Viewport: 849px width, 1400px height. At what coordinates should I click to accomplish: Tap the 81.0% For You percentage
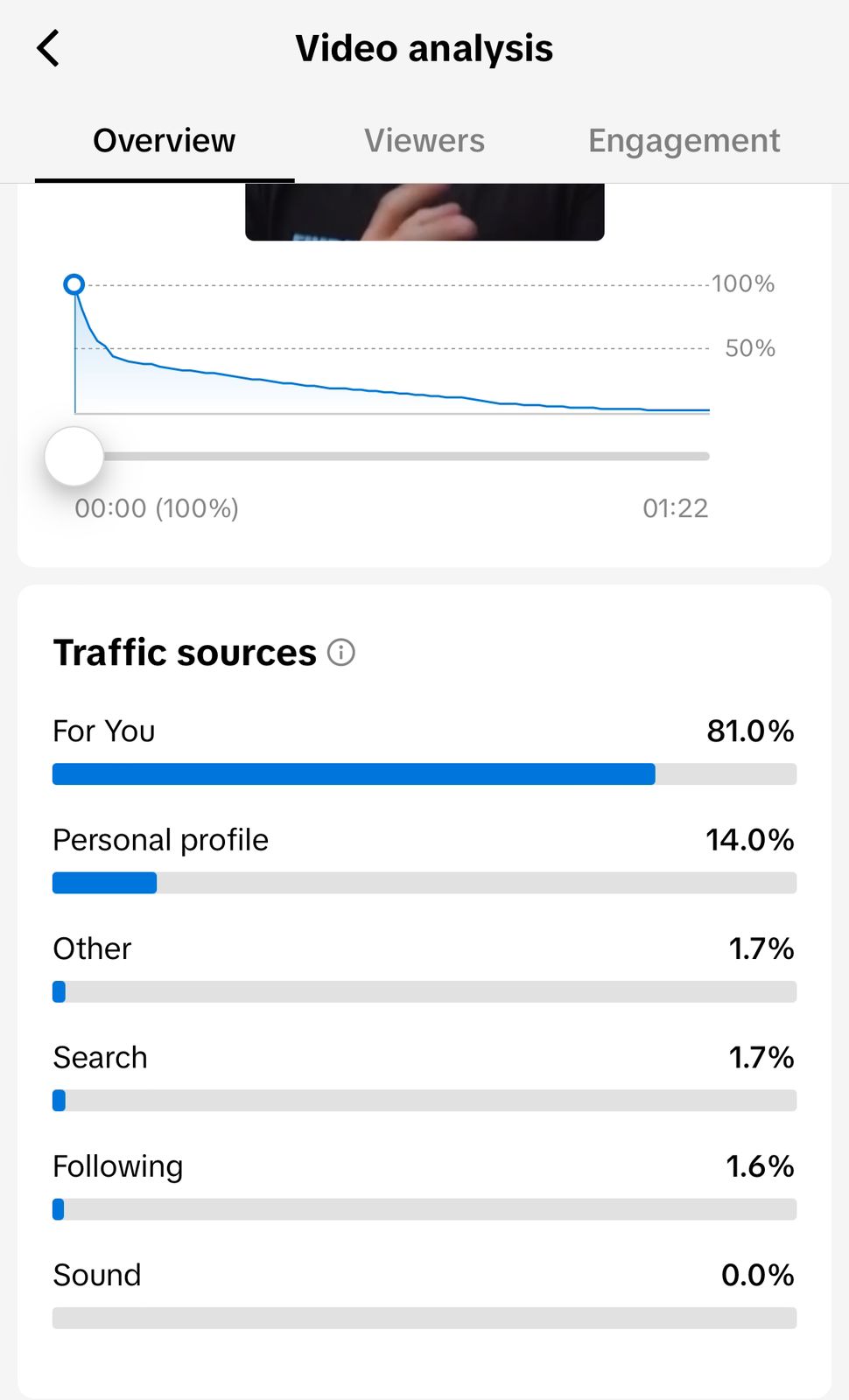tap(750, 731)
